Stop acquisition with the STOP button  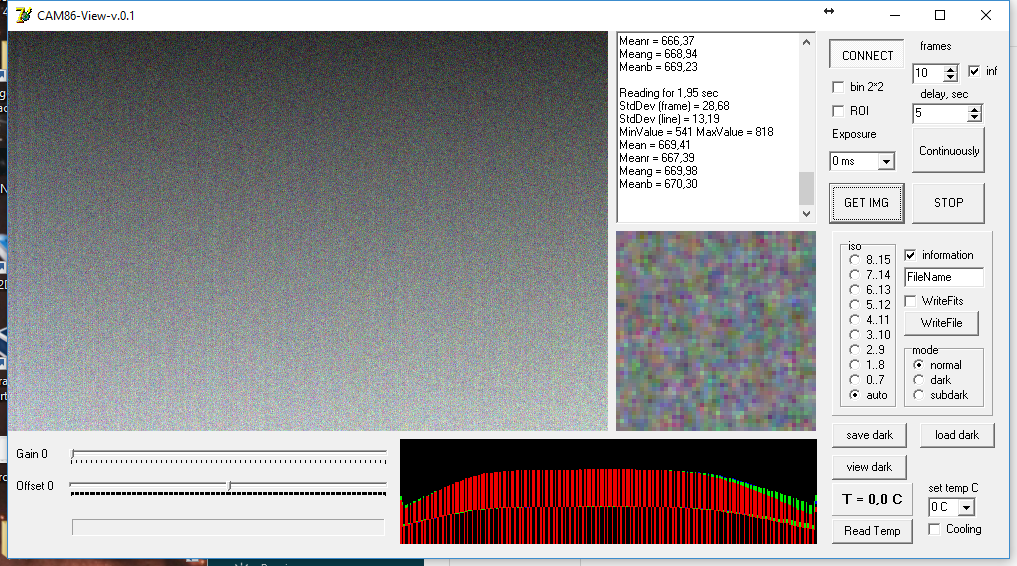[948, 203]
